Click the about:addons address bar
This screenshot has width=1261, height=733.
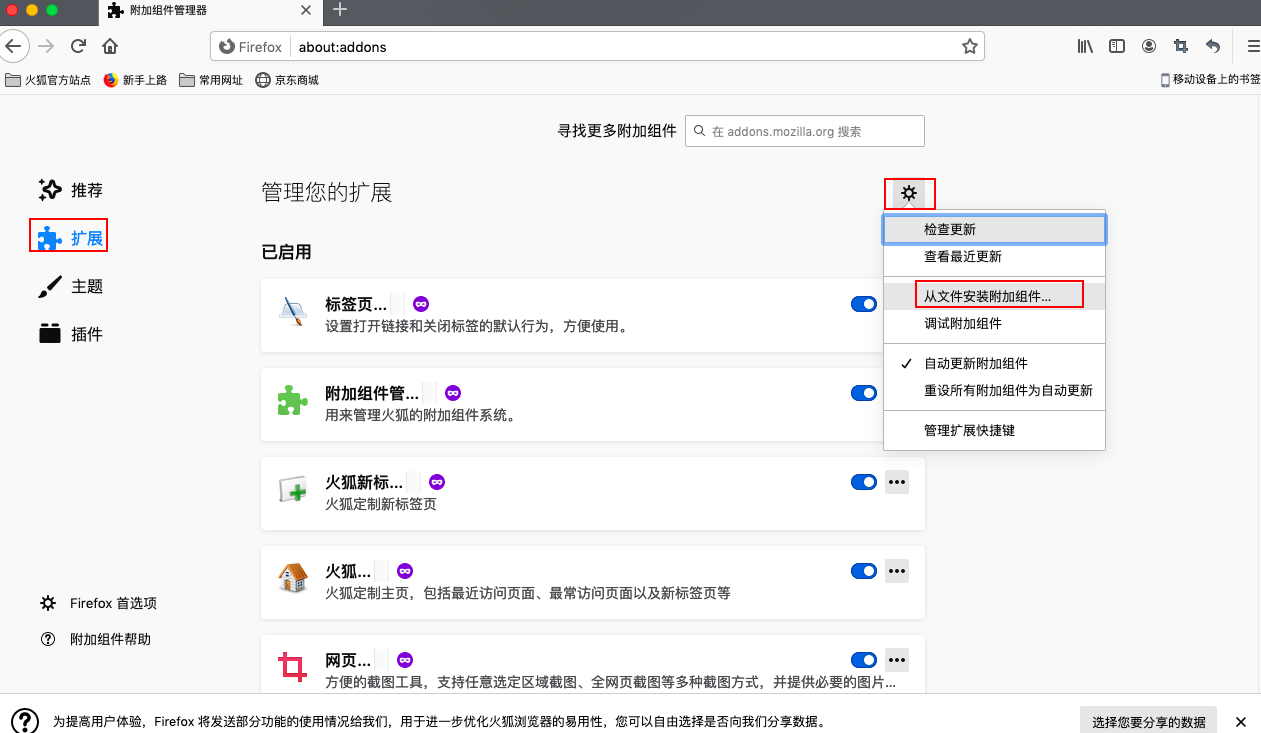click(597, 46)
